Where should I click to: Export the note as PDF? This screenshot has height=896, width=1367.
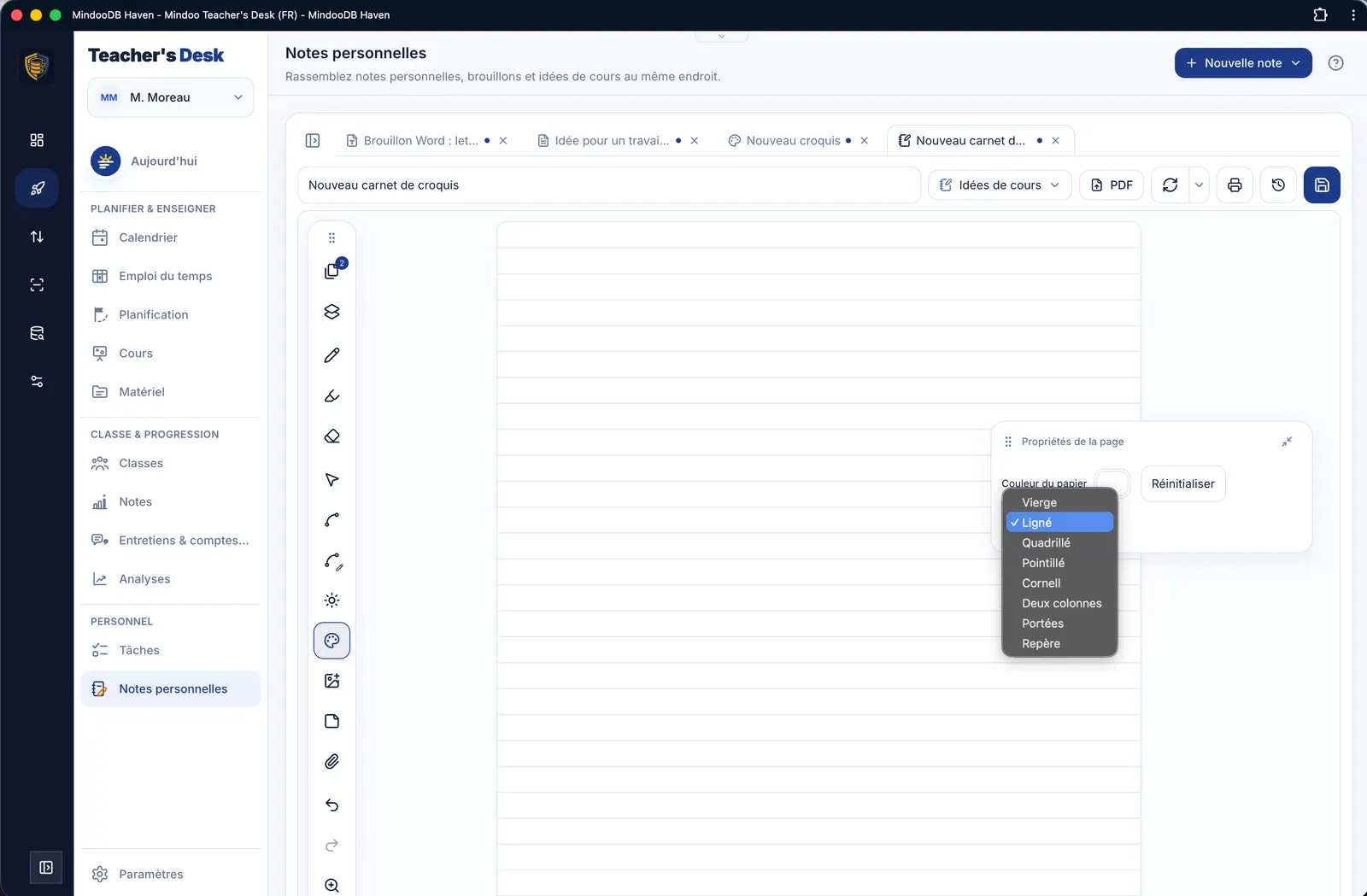tap(1112, 185)
